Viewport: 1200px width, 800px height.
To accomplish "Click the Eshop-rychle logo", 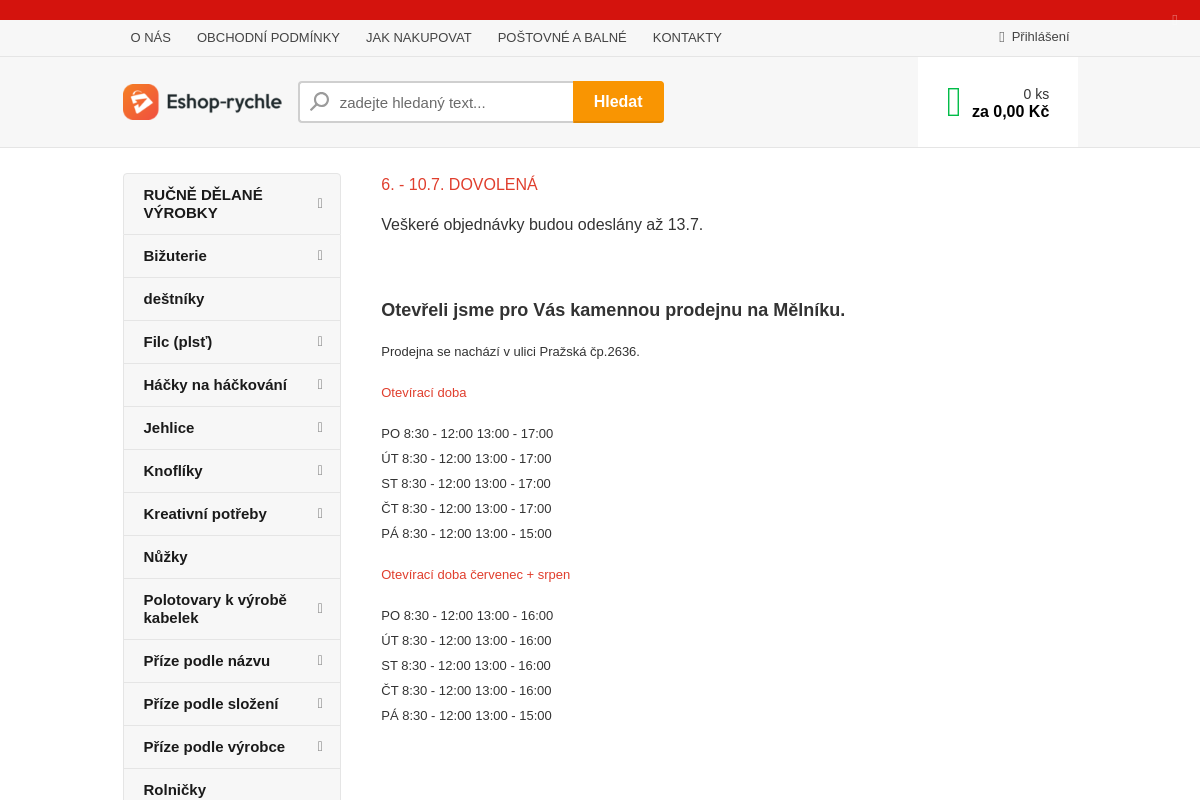I will (203, 102).
